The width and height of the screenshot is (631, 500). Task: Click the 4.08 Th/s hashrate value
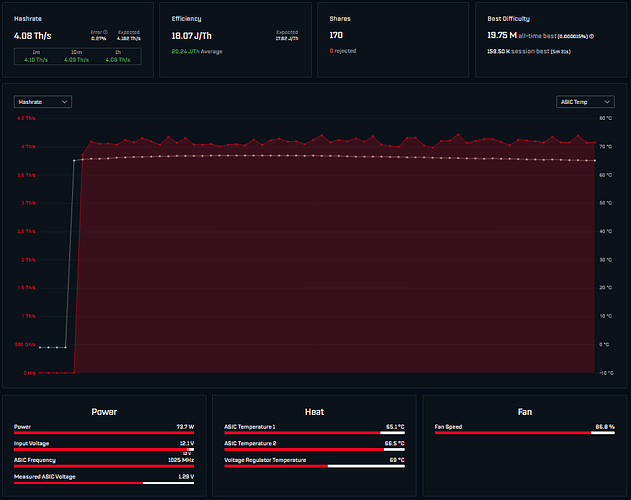33,36
